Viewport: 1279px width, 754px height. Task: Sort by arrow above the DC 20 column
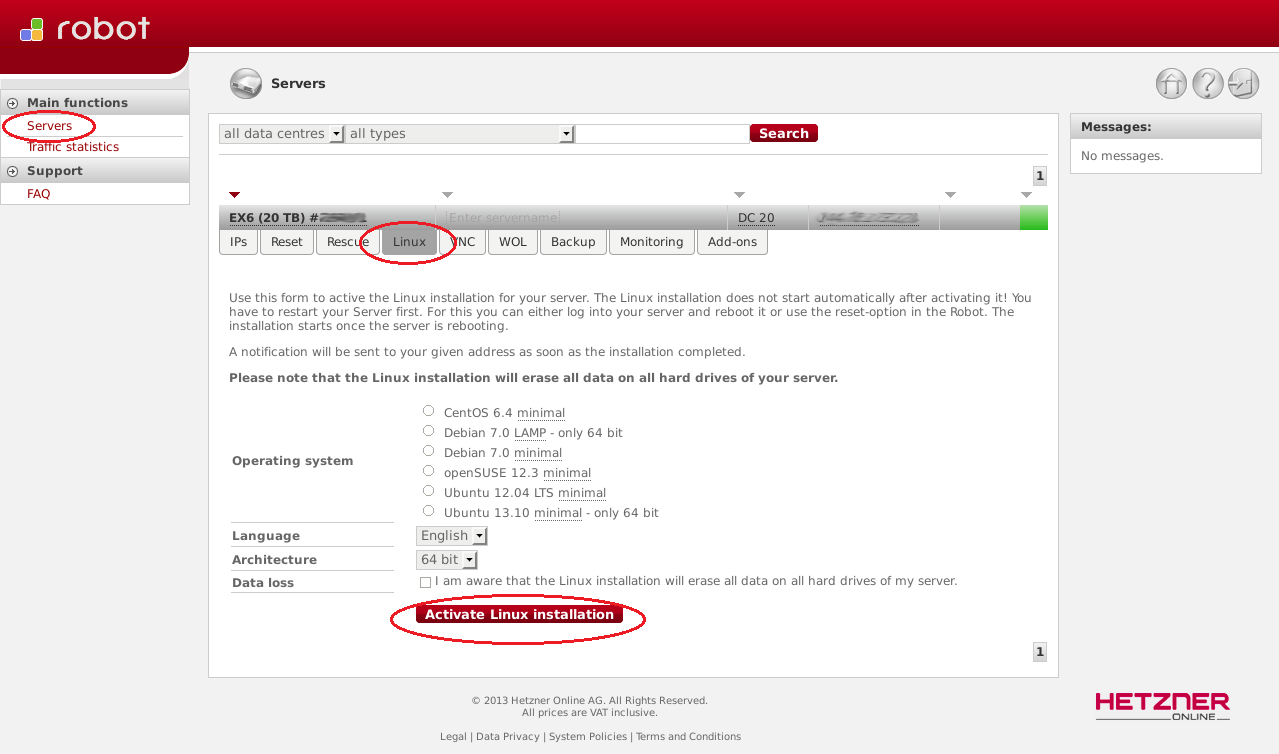740,194
